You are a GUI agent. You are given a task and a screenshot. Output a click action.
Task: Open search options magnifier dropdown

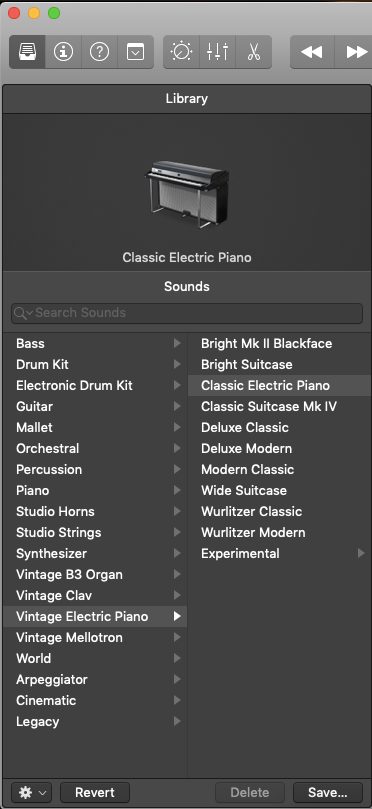(23, 313)
